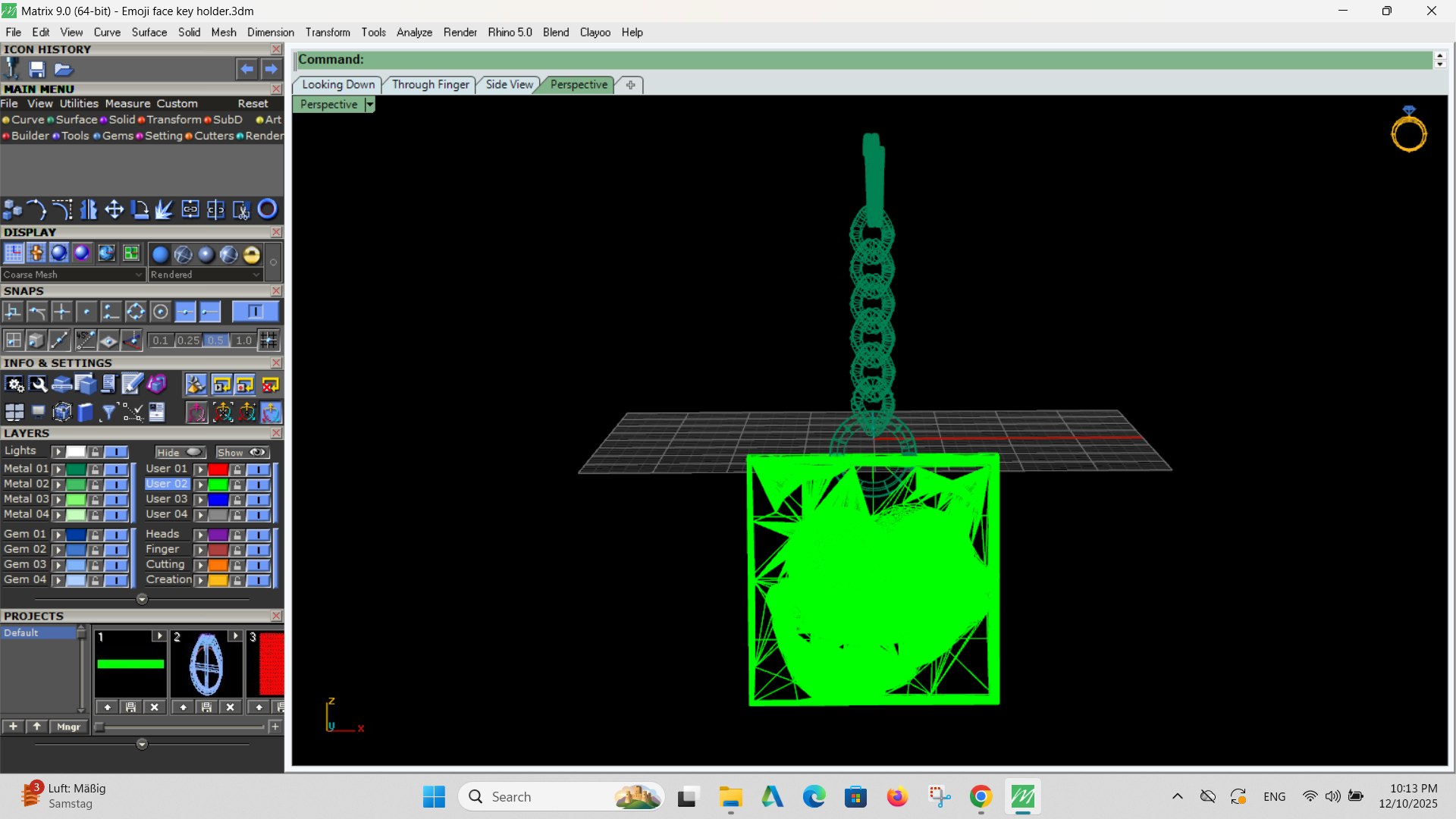Click the Show layers button

(x=243, y=452)
